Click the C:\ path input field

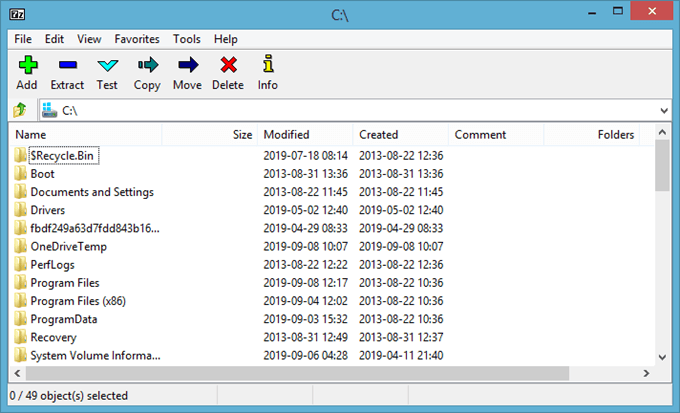(x=356, y=111)
